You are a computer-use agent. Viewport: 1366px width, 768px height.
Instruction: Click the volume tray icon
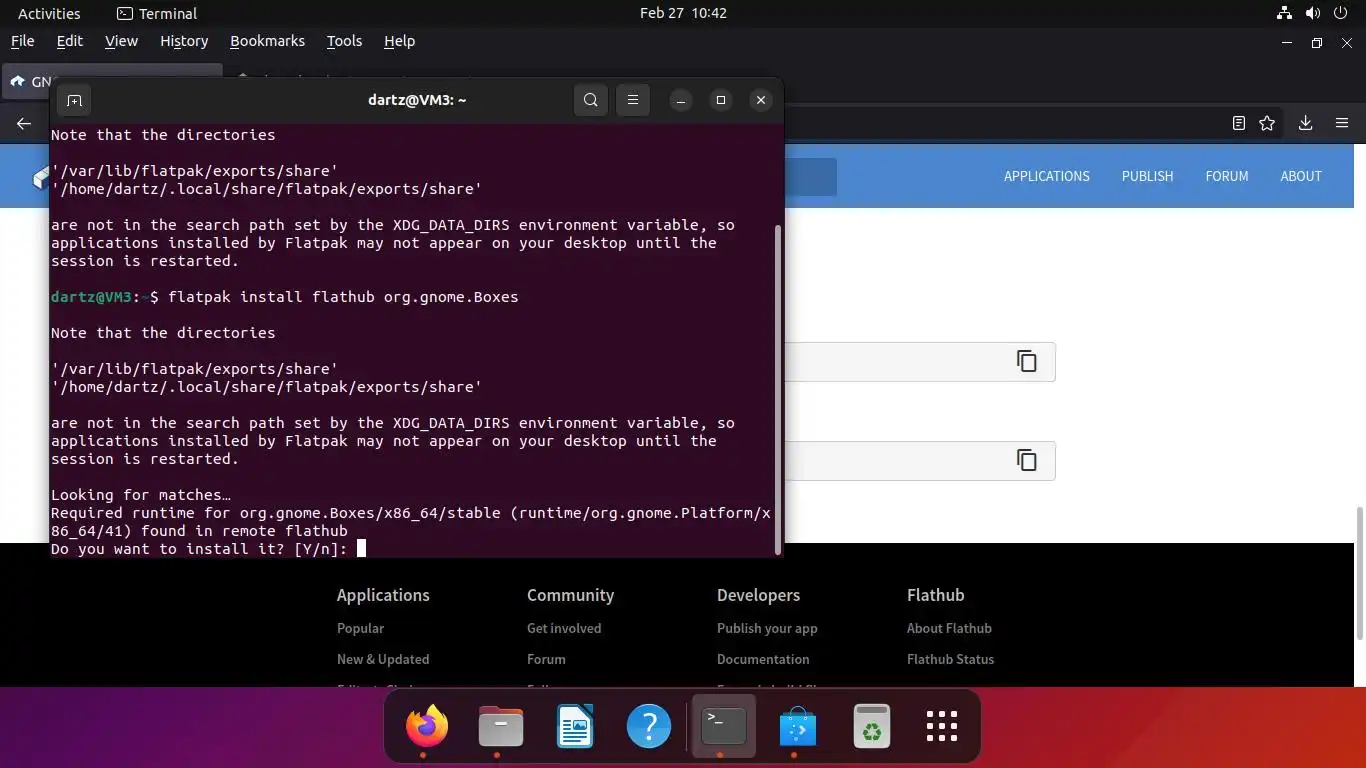click(1312, 13)
